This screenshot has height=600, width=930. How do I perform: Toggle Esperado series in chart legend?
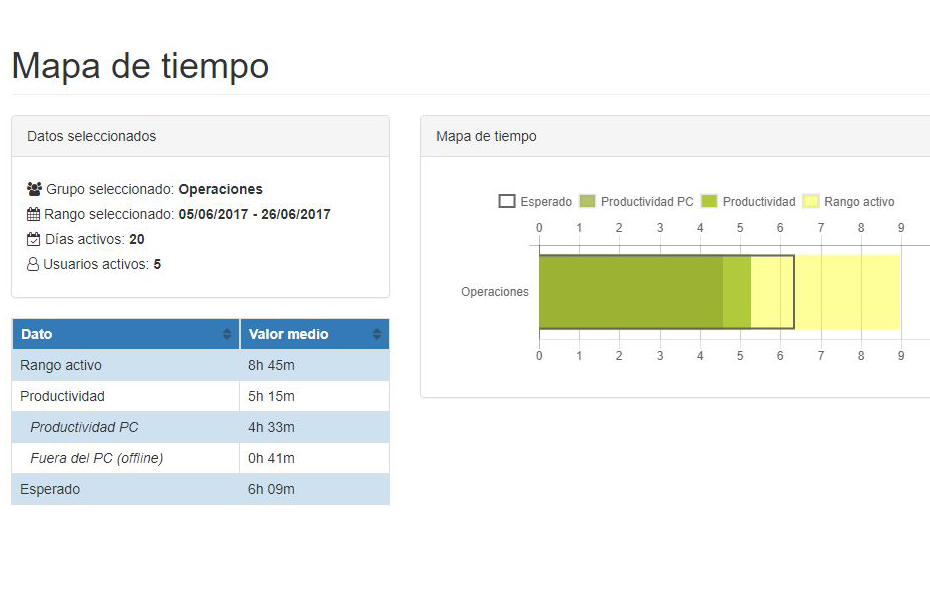(x=536, y=202)
